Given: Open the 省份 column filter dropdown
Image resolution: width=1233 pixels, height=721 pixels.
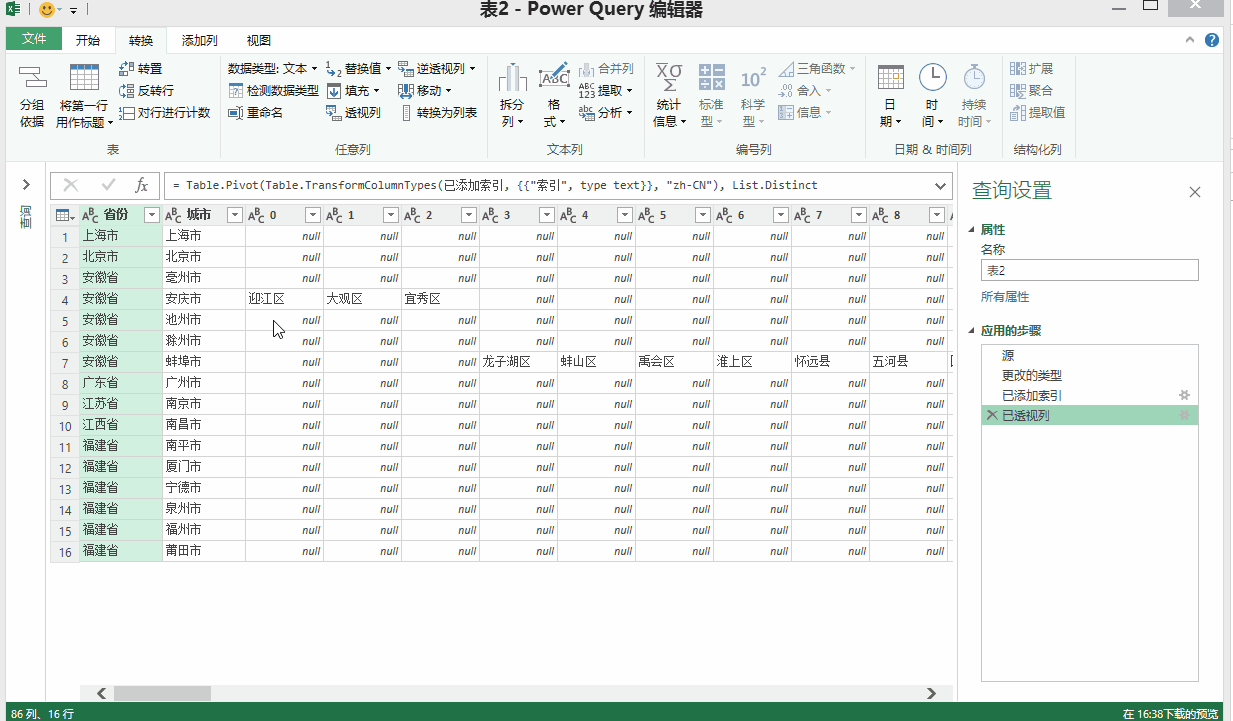Looking at the screenshot, I should (152, 215).
